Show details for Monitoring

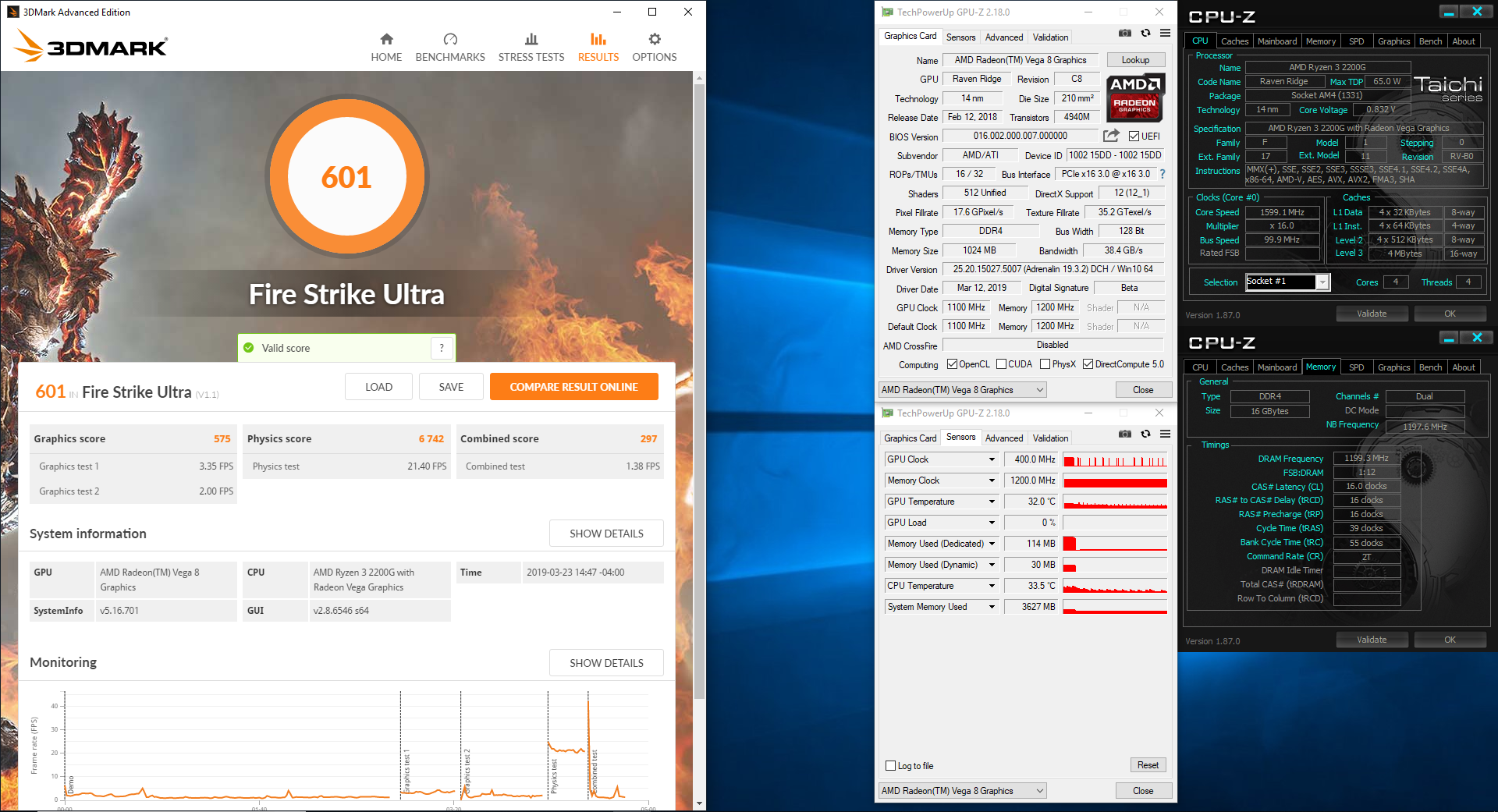click(x=606, y=663)
